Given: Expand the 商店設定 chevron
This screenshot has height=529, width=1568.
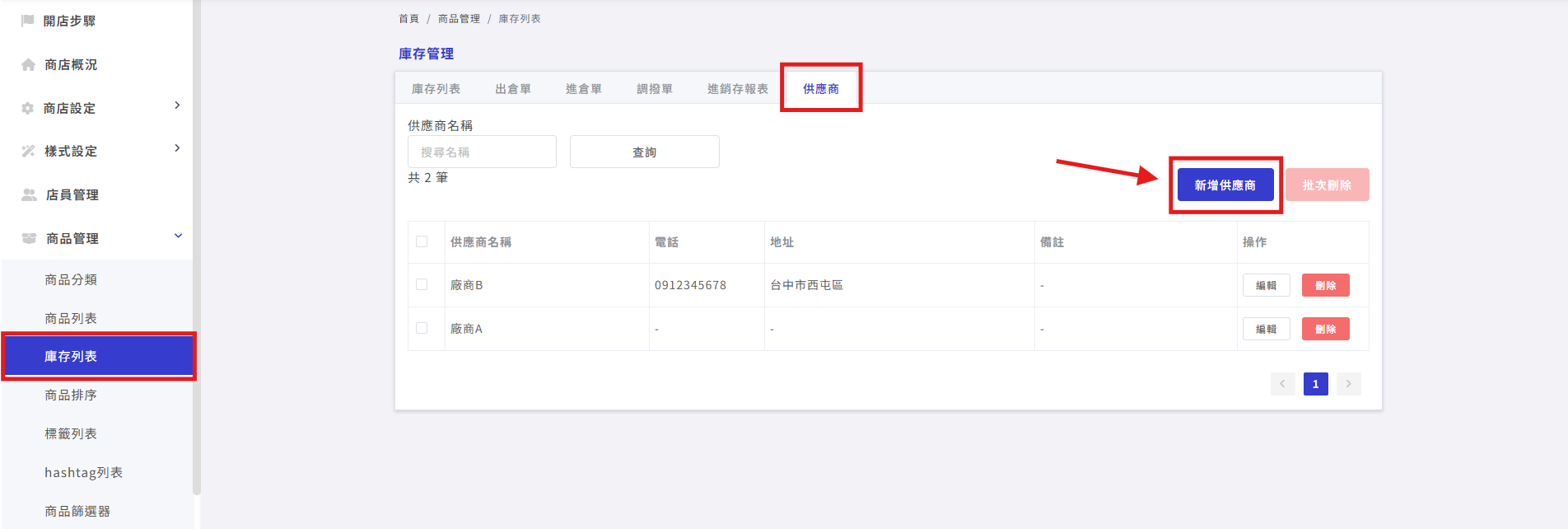Looking at the screenshot, I should coord(177,105).
